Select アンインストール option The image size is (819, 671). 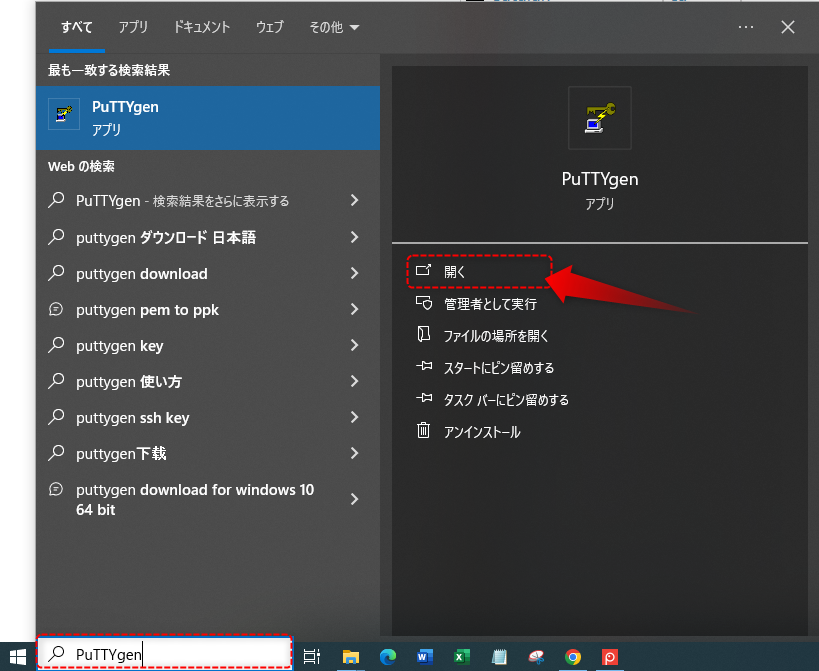tap(482, 432)
